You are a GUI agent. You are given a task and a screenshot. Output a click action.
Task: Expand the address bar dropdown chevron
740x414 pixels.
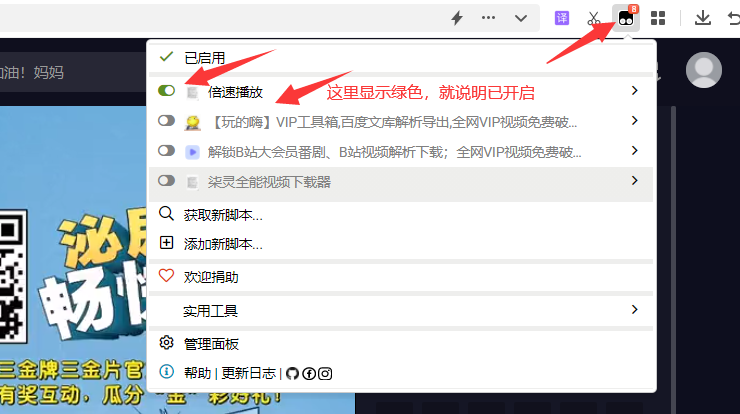521,18
